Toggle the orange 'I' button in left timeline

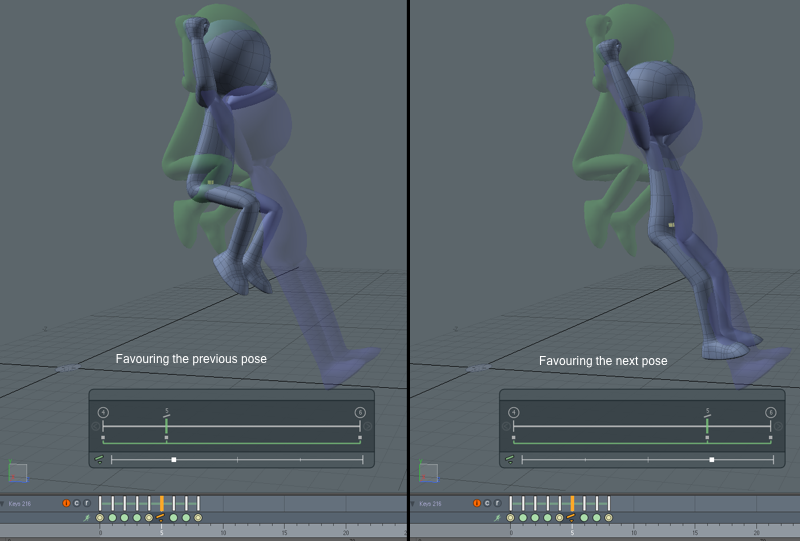click(x=67, y=503)
